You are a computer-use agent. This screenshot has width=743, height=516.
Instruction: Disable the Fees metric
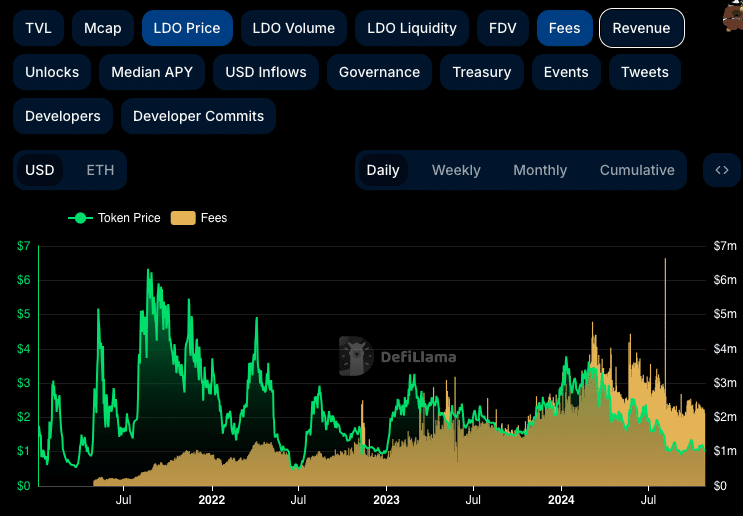point(564,28)
